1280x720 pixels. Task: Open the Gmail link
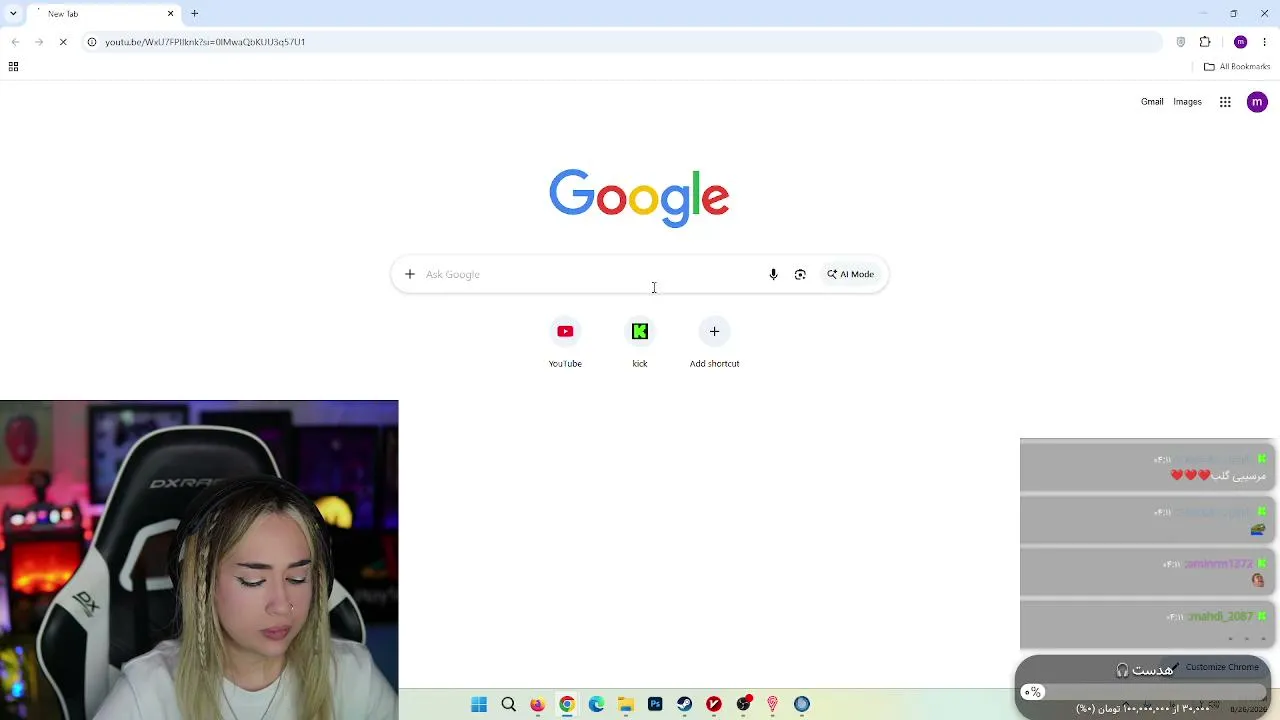coord(1152,102)
